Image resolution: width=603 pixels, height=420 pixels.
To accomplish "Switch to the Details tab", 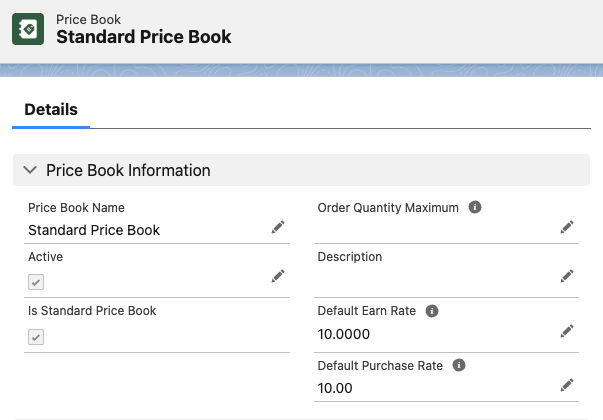I will click(51, 110).
